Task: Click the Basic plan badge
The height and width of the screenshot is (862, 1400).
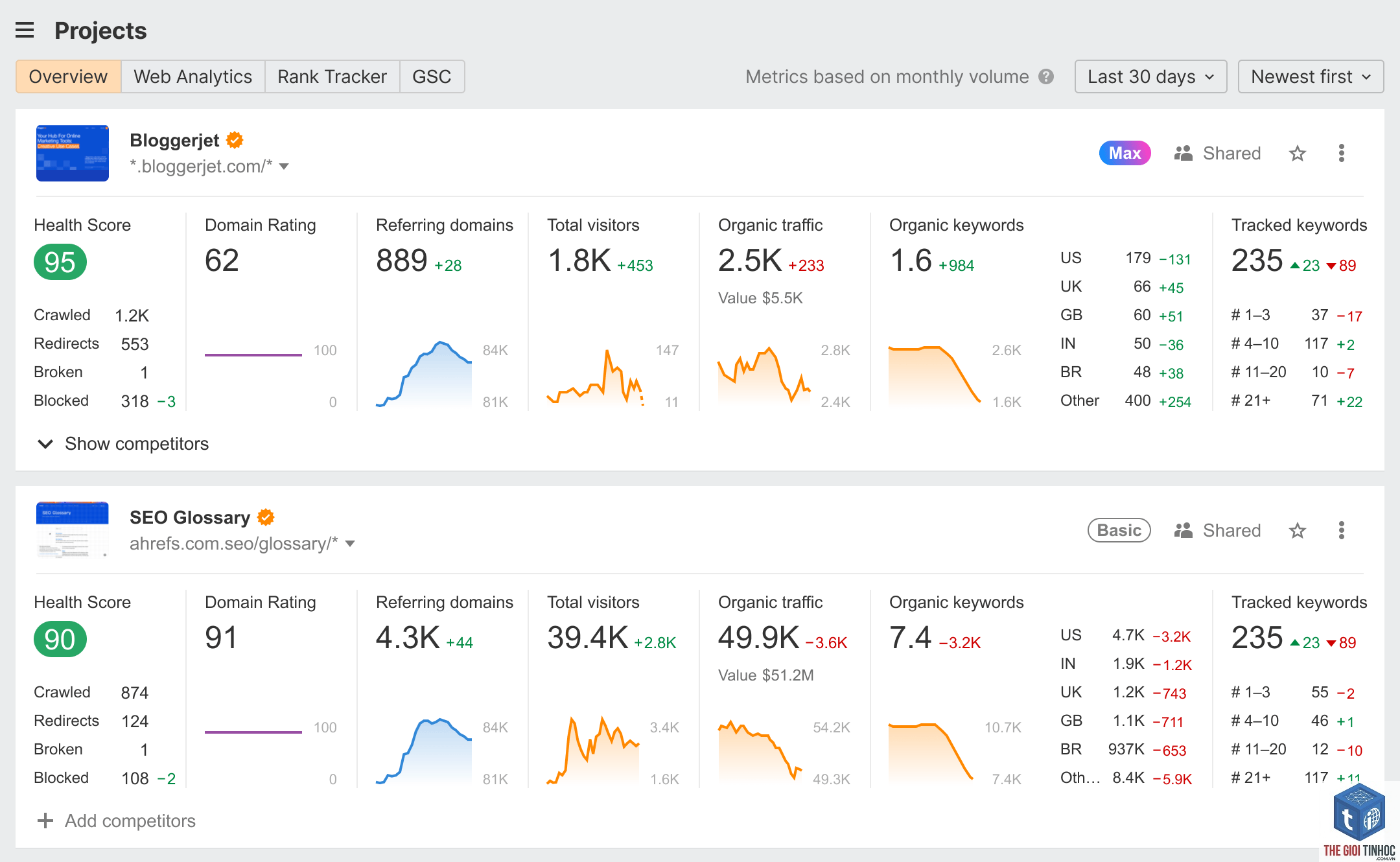Action: pyautogui.click(x=1119, y=530)
